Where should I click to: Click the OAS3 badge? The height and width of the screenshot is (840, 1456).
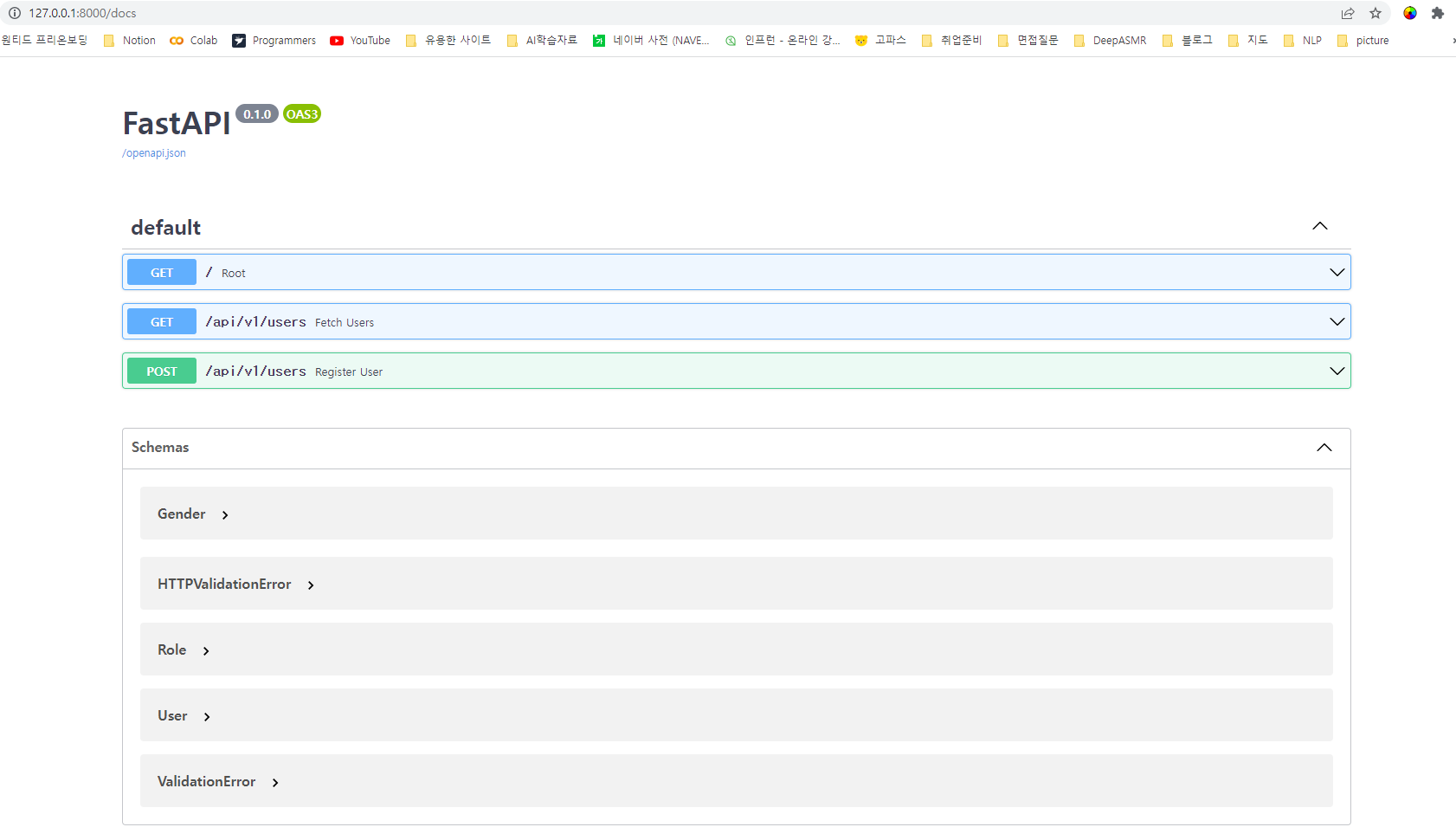click(302, 114)
